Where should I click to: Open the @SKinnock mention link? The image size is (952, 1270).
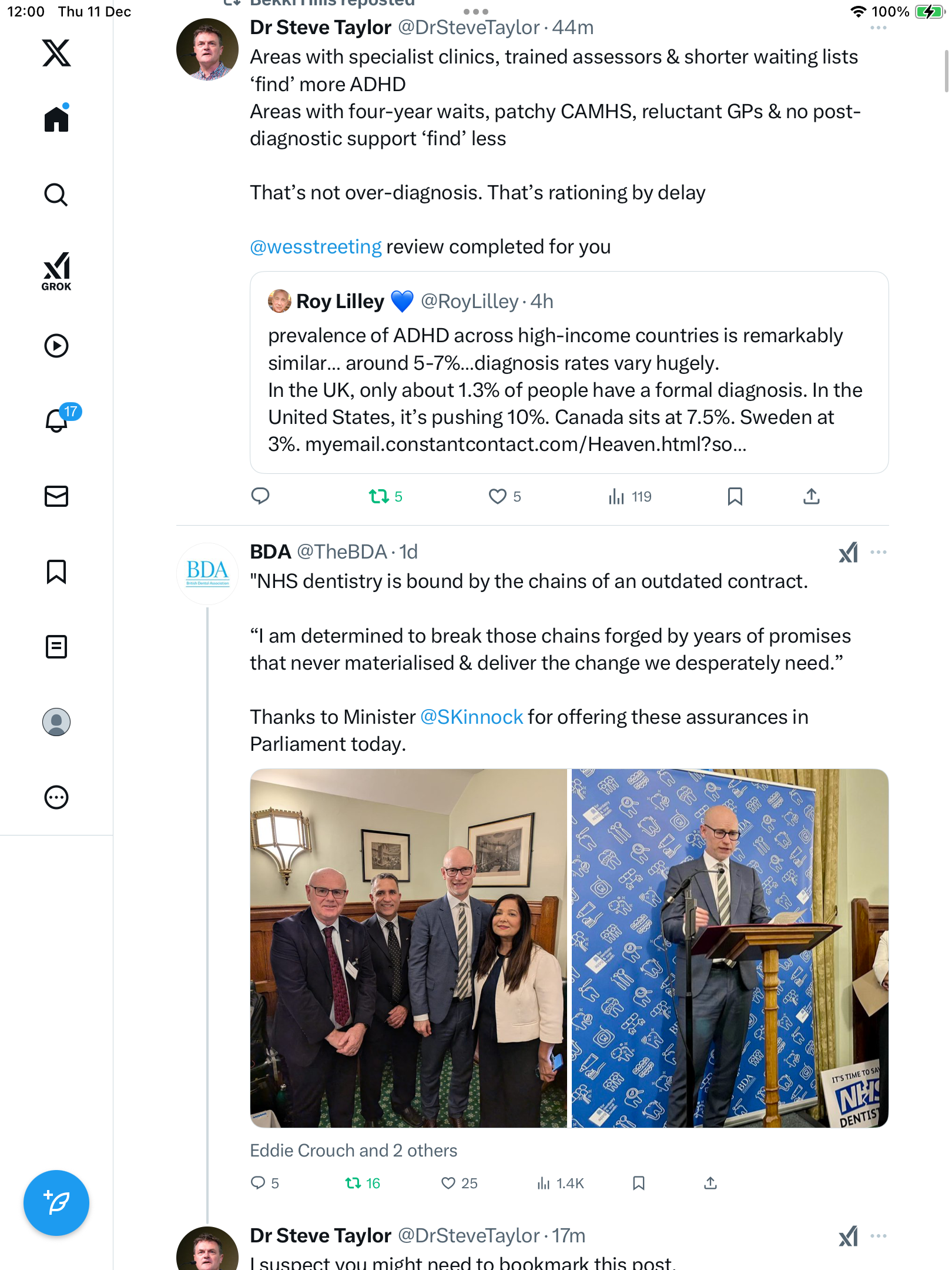(471, 717)
